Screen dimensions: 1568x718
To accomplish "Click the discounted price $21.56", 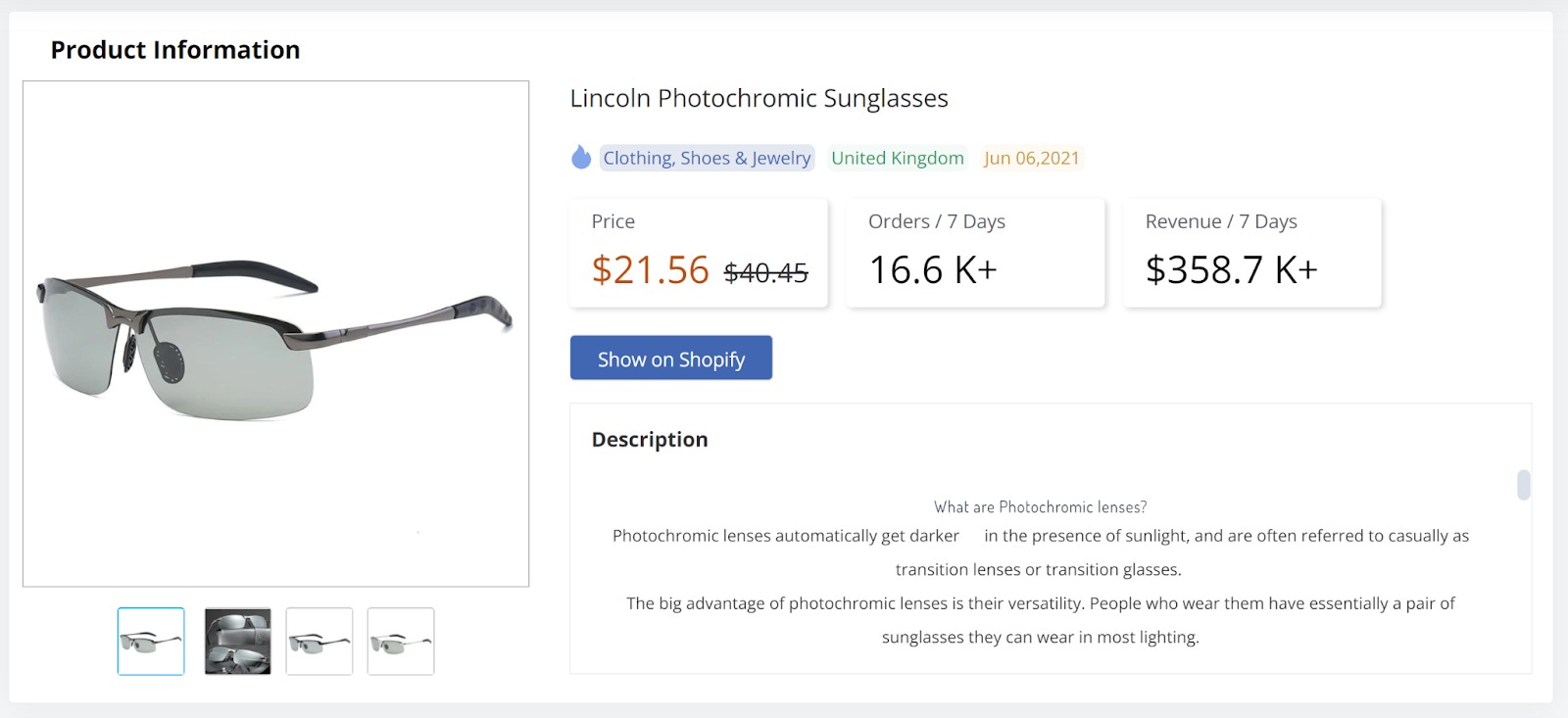I will [x=650, y=269].
